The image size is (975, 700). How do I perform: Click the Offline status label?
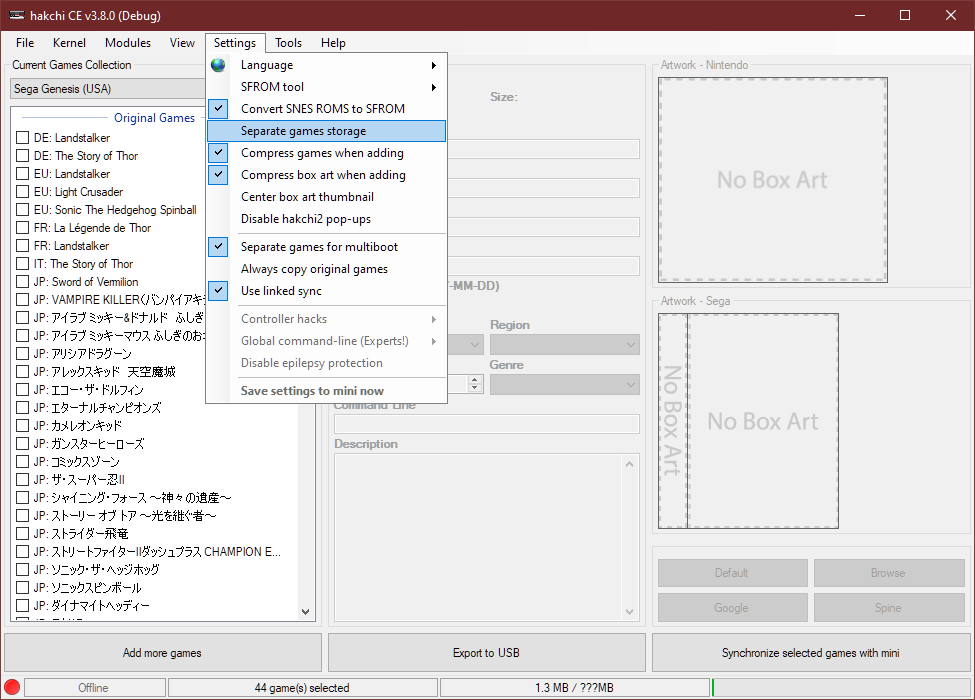(94, 688)
